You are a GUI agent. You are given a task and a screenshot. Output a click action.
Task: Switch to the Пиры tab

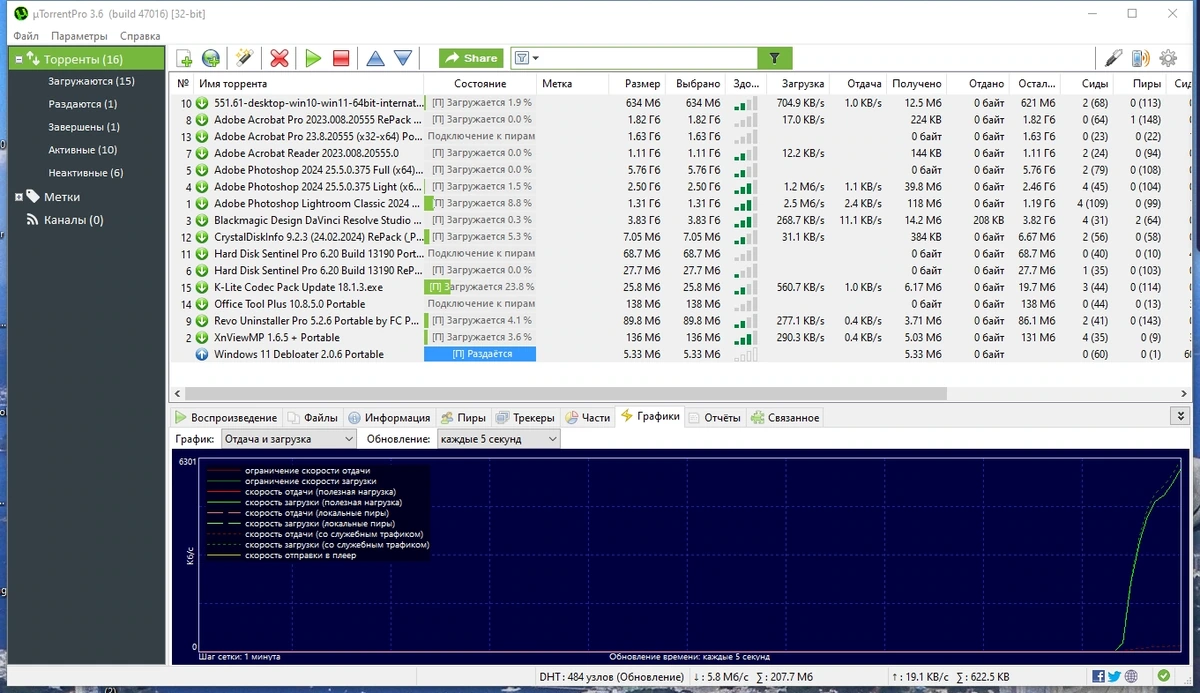(x=462, y=417)
